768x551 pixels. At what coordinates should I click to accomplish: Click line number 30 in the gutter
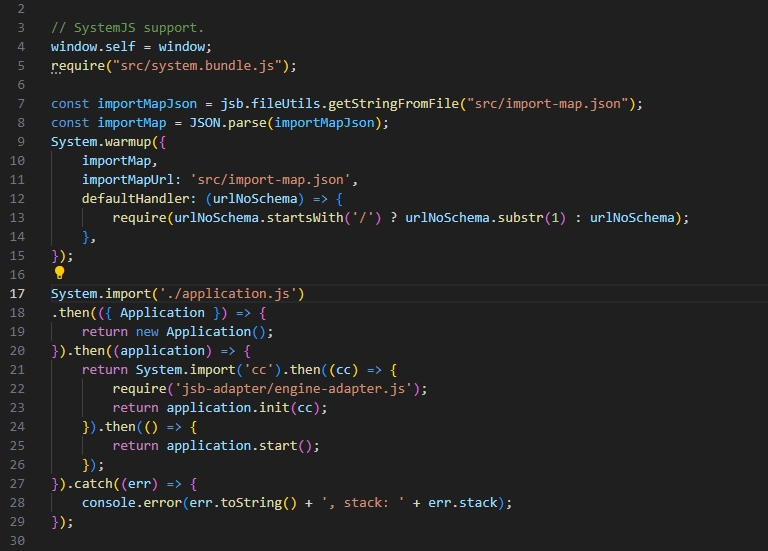coord(17,541)
